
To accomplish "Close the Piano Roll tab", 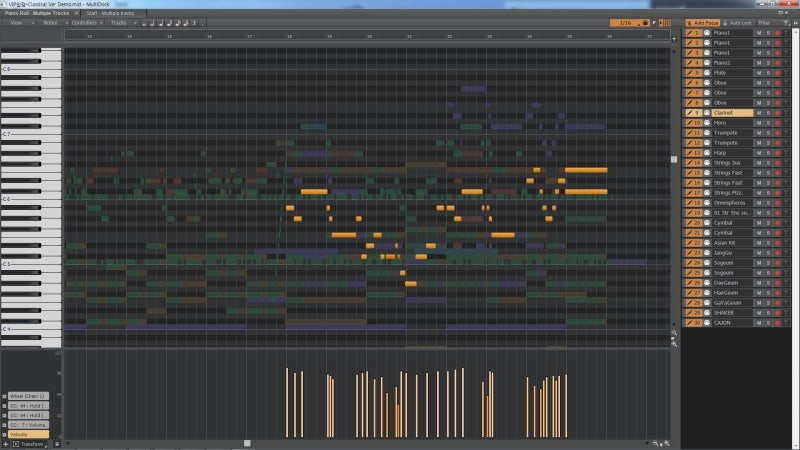I will click(77, 13).
